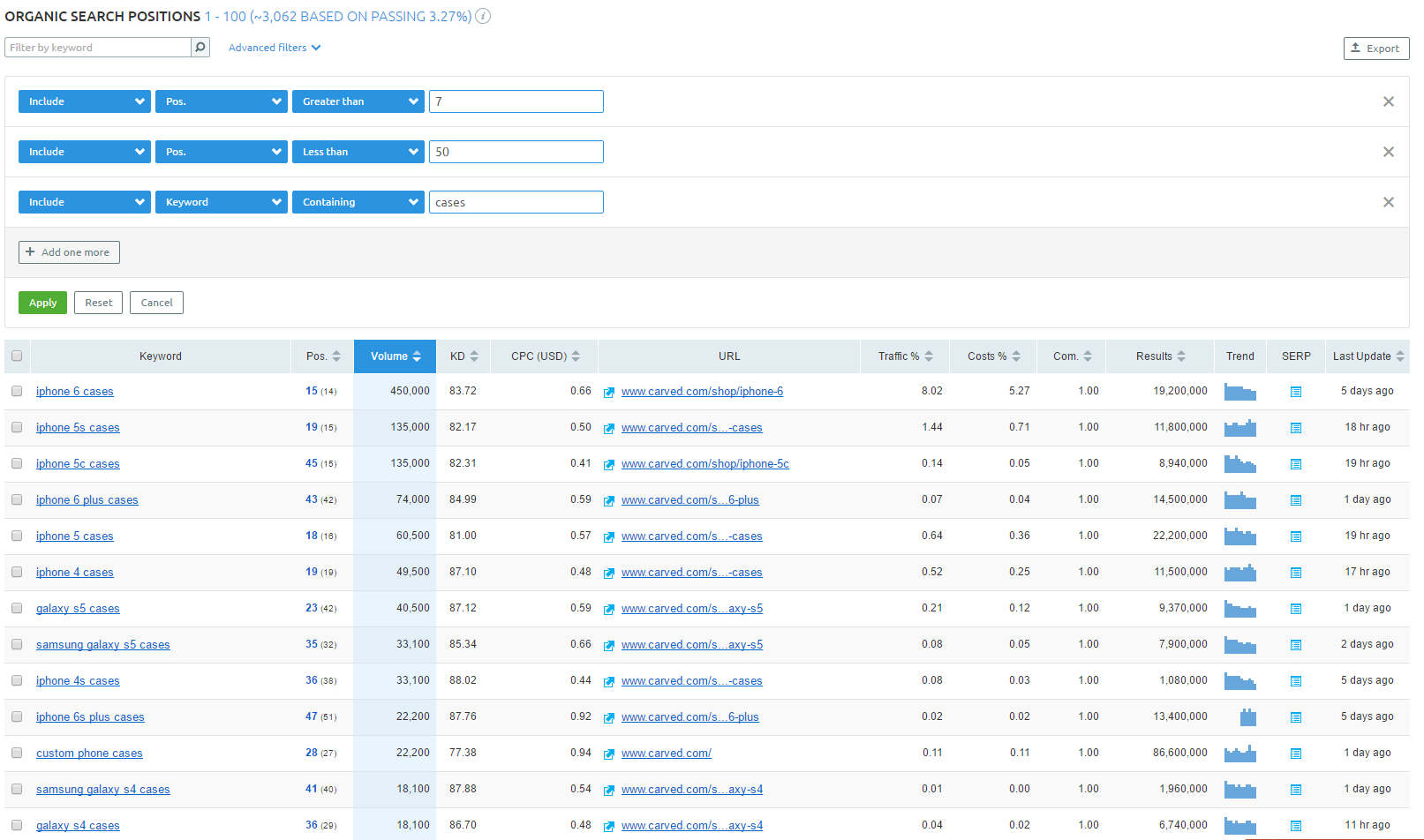View trend chart for iphone 5s cases

click(x=1239, y=428)
